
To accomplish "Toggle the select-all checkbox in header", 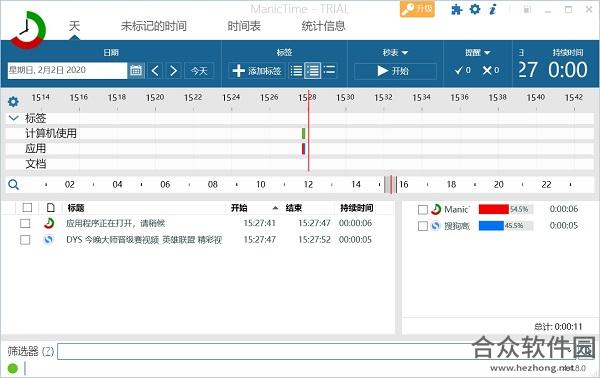I will pyautogui.click(x=27, y=208).
